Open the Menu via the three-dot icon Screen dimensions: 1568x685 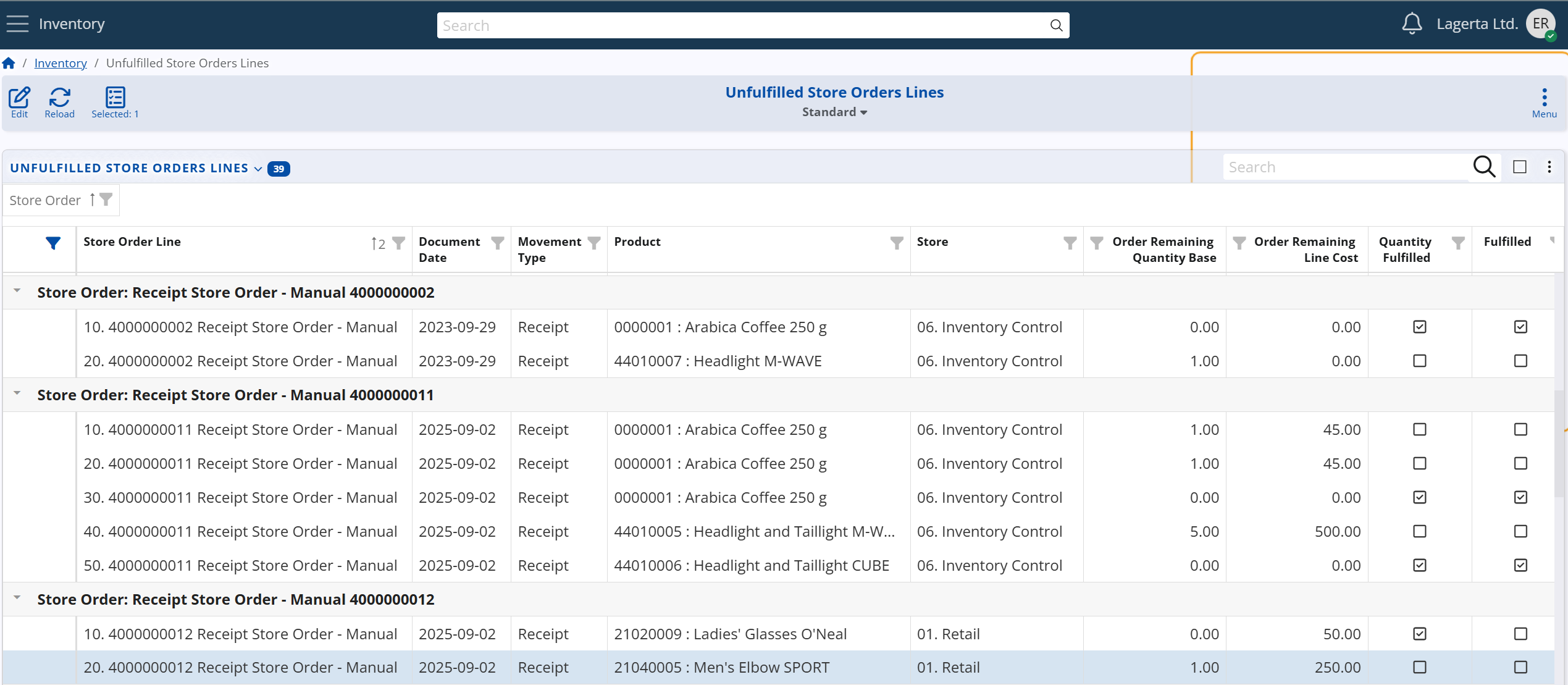tap(1543, 99)
